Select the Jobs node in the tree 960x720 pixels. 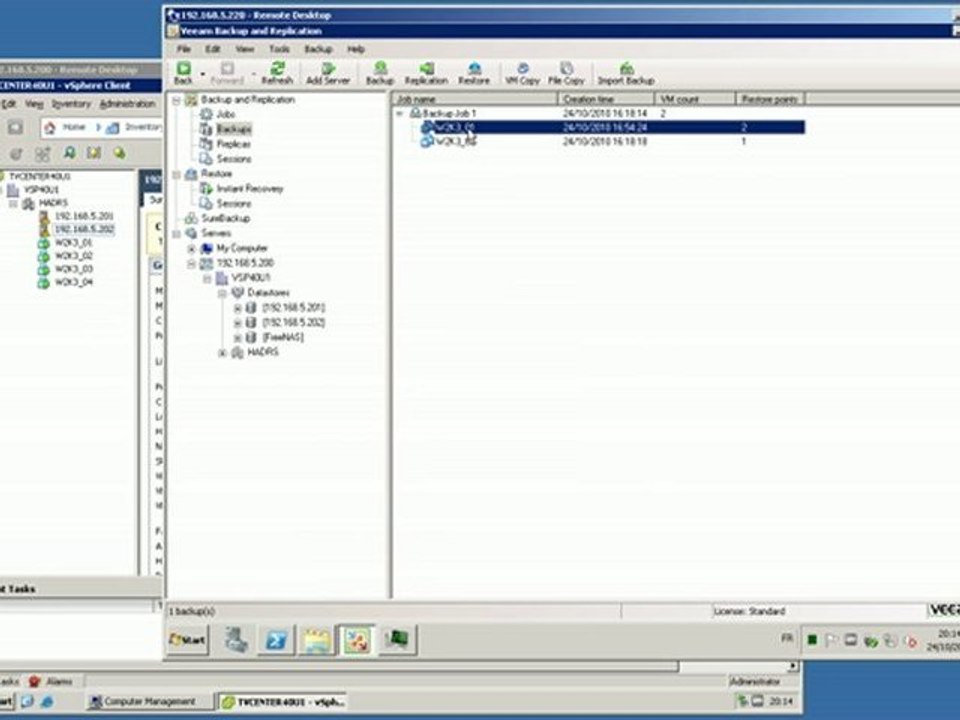pos(226,114)
